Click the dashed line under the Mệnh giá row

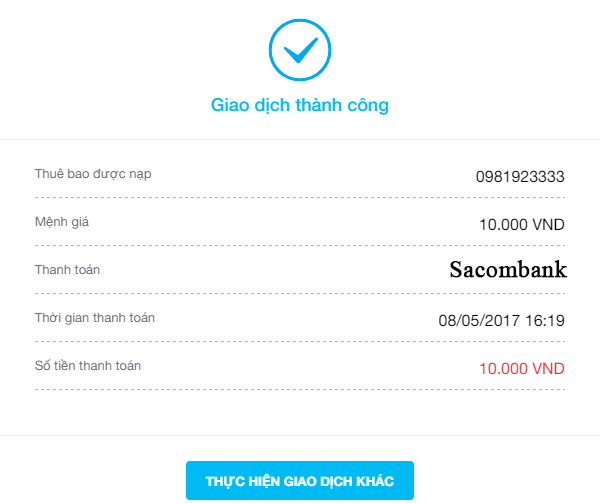300,245
